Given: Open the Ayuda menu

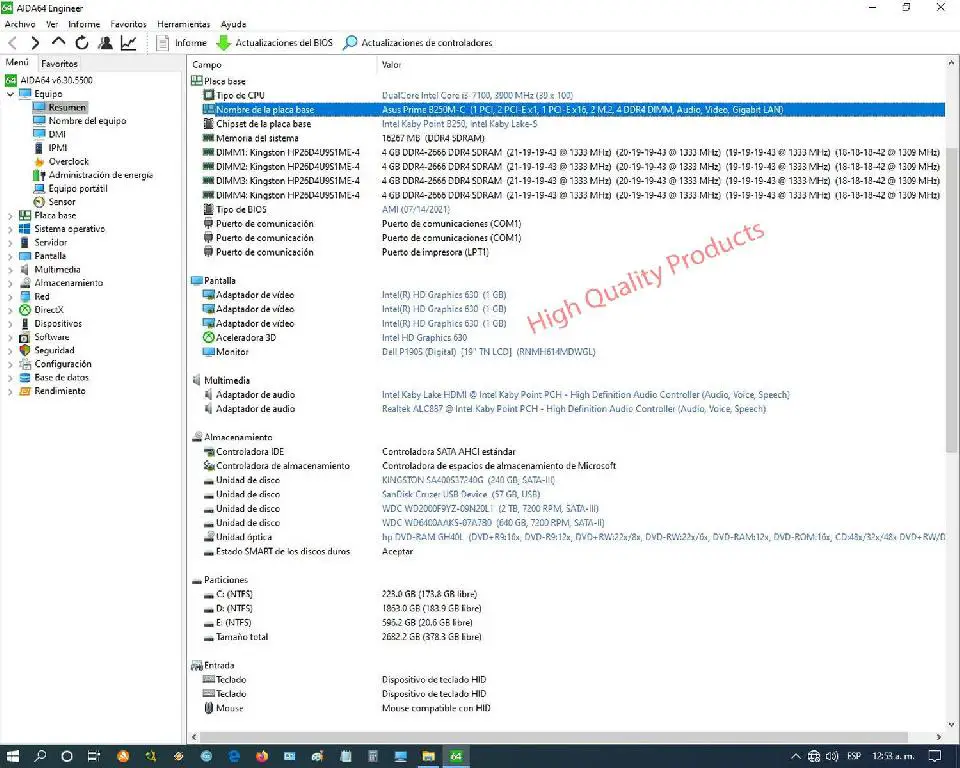Looking at the screenshot, I should click(x=233, y=24).
